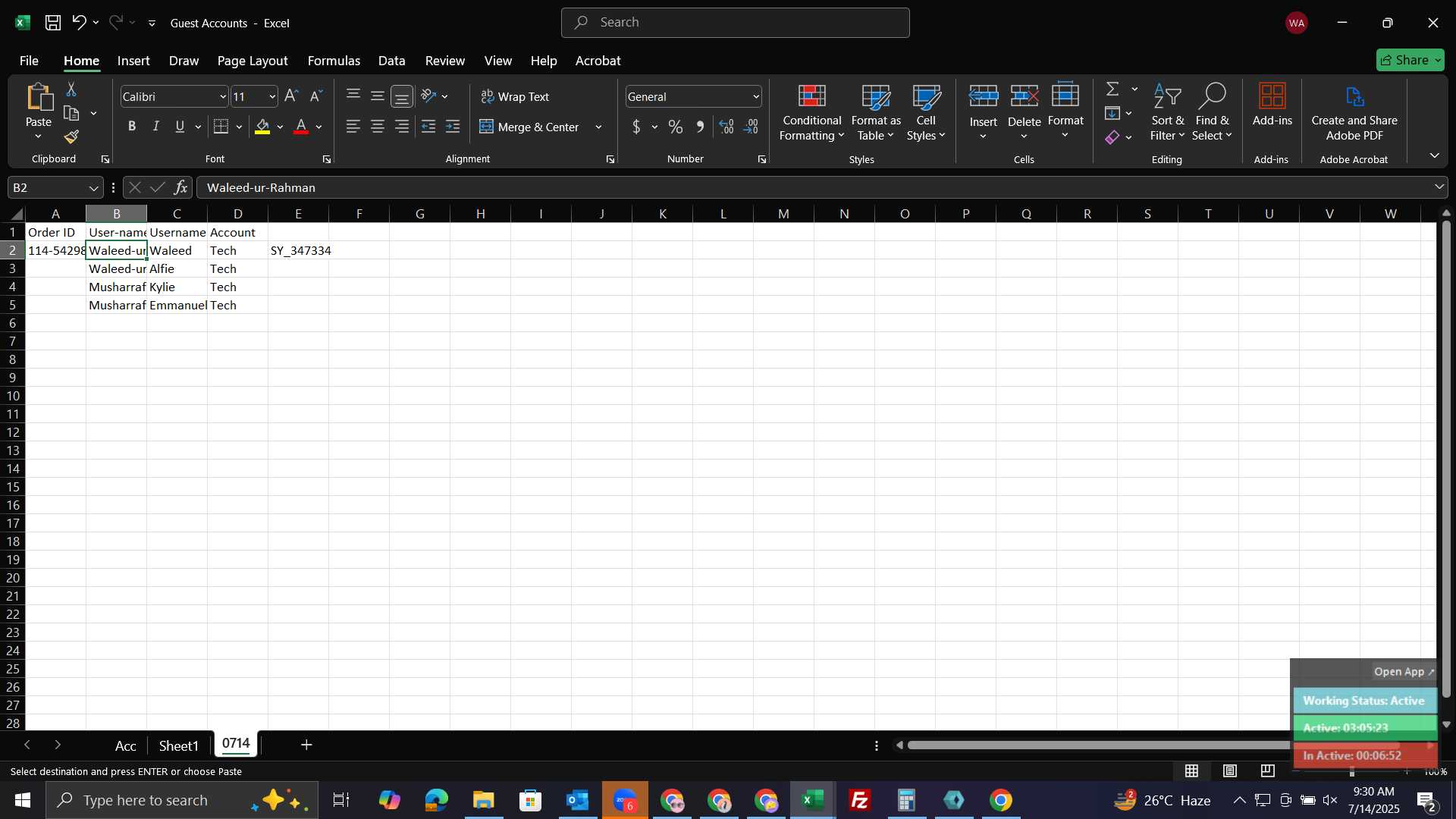The image size is (1456, 819).
Task: Switch to Page Layout view icon
Action: click(1230, 771)
